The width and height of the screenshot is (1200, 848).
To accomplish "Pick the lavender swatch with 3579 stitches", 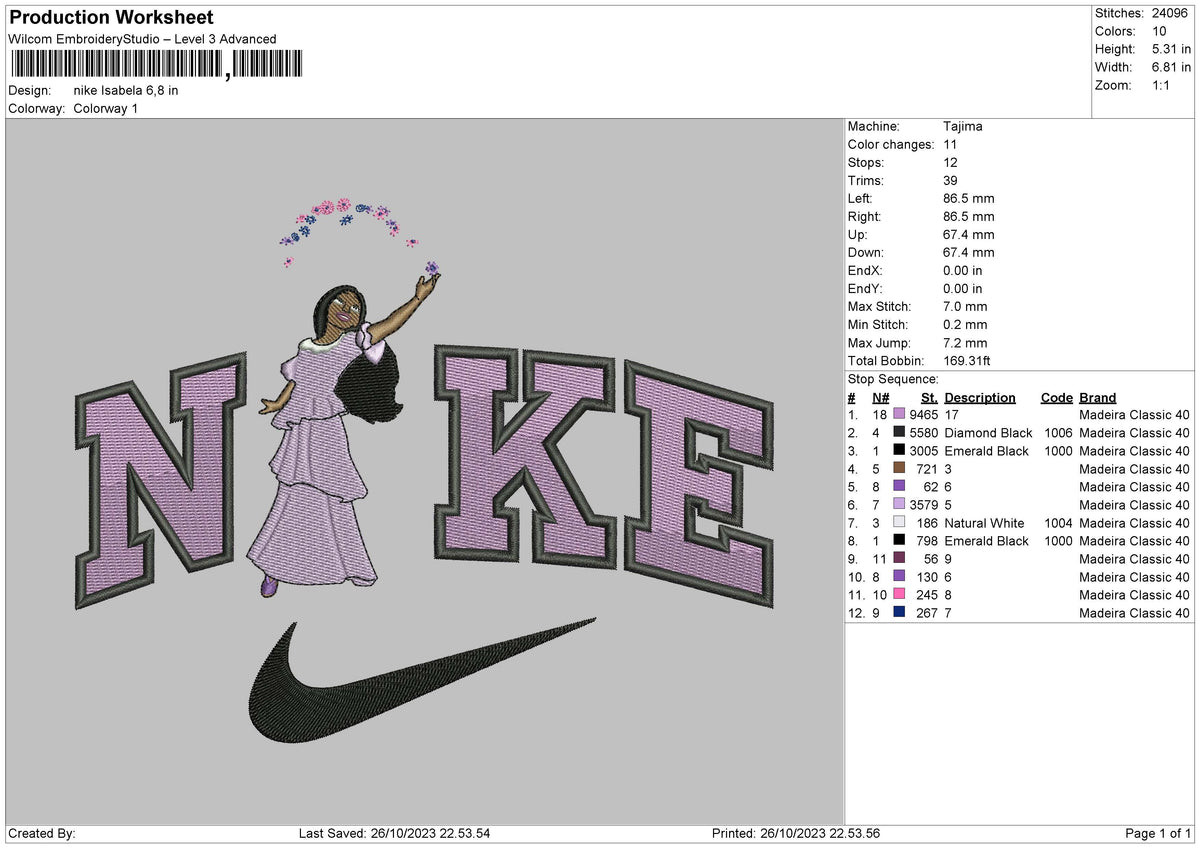I will tap(899, 505).
